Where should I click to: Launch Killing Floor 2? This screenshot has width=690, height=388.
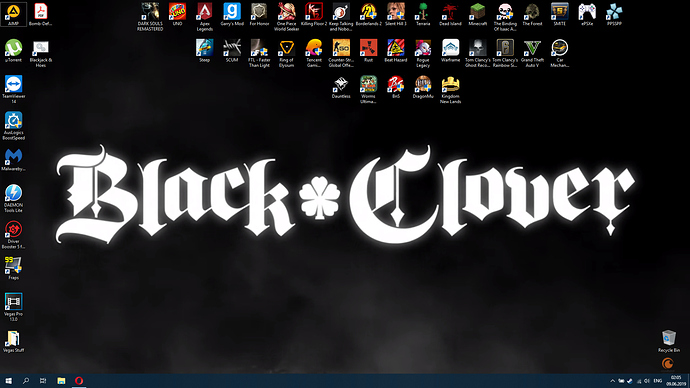tap(314, 14)
